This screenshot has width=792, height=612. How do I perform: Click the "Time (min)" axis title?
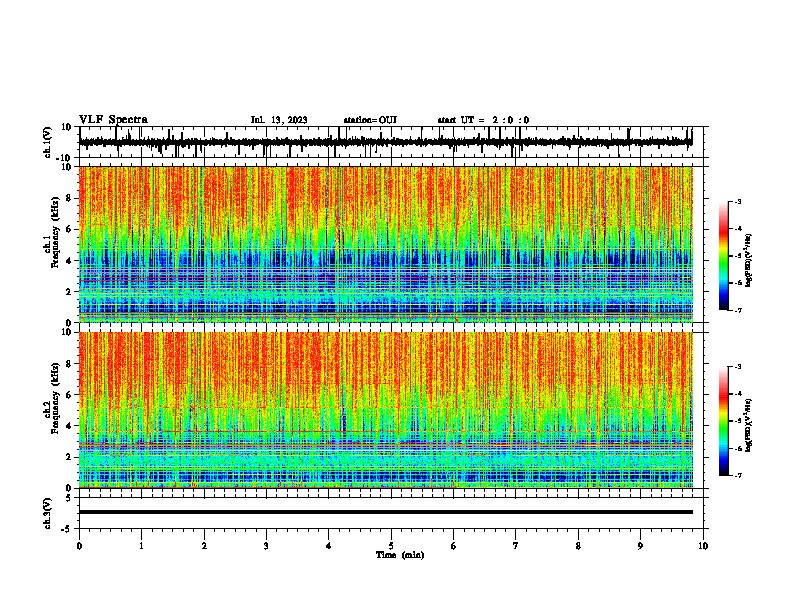tap(400, 555)
